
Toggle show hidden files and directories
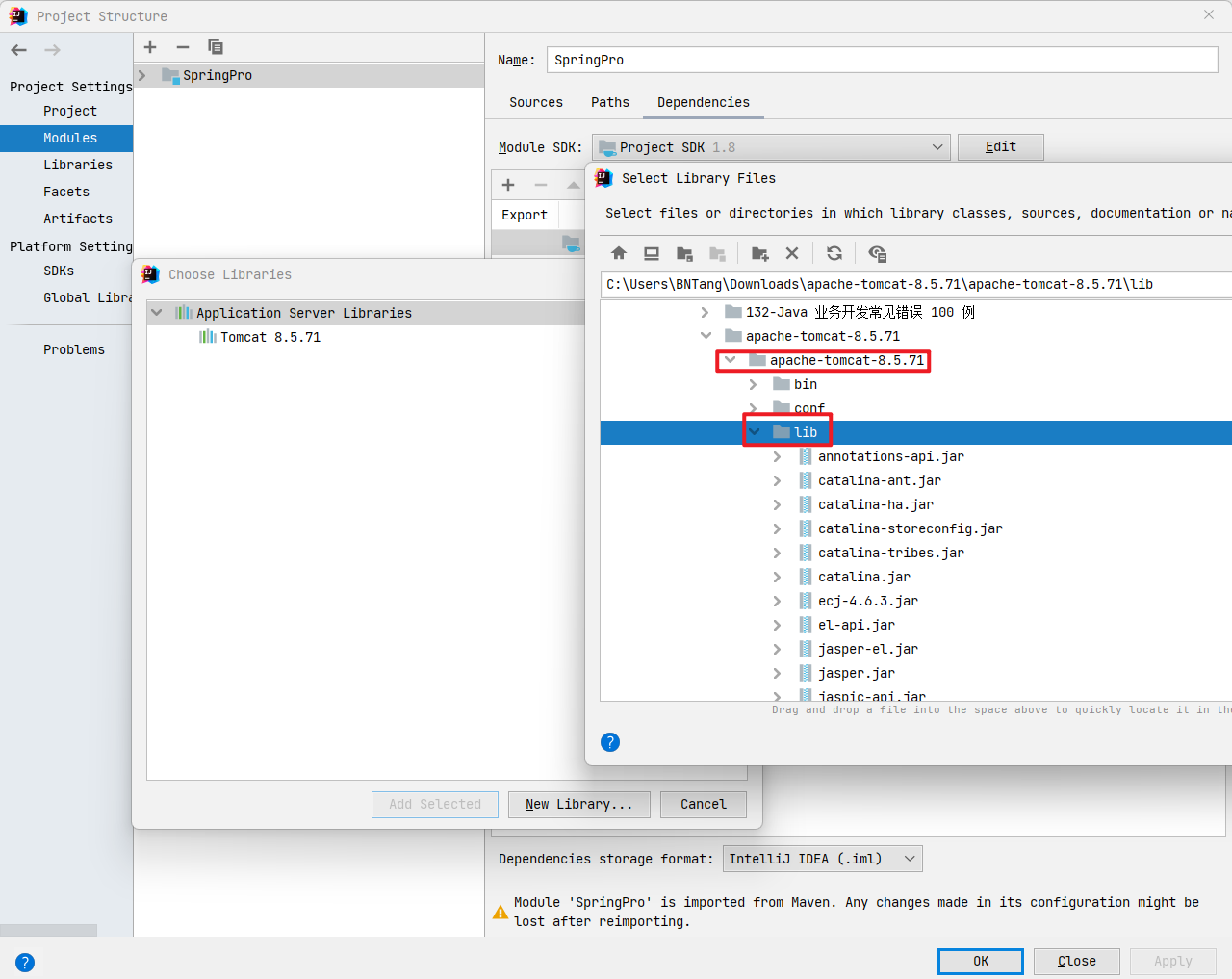tap(877, 253)
